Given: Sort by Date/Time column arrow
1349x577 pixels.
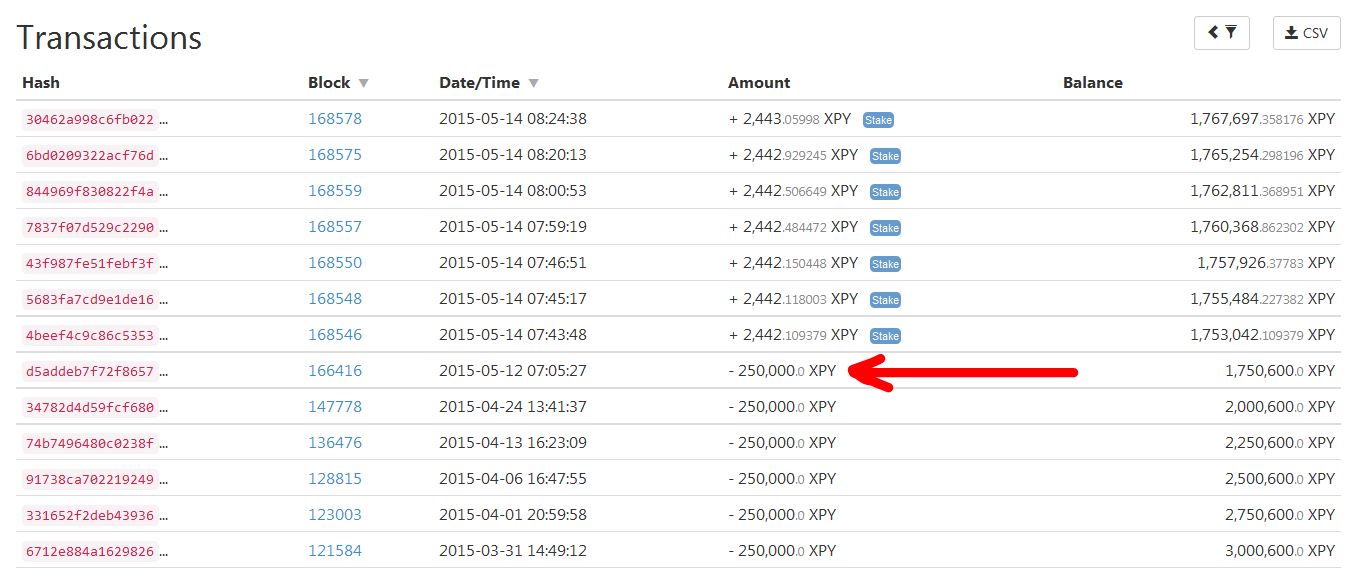Looking at the screenshot, I should click(533, 84).
